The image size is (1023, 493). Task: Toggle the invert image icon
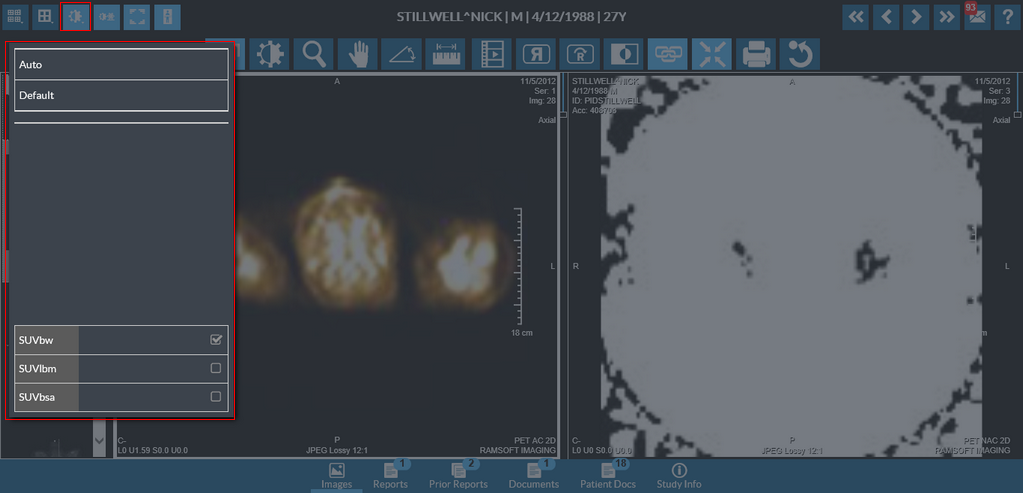pyautogui.click(x=624, y=54)
